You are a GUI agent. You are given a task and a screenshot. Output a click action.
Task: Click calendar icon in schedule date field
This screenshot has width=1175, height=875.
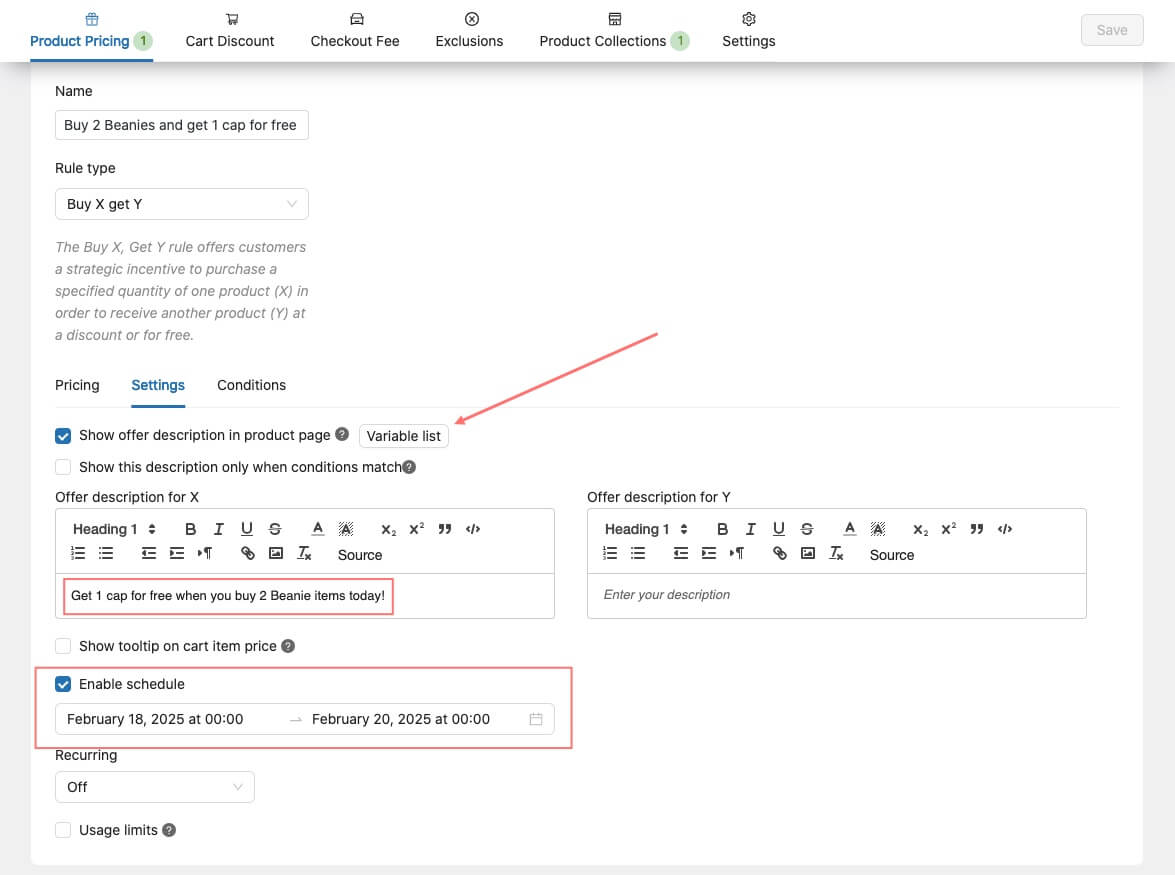tap(536, 719)
